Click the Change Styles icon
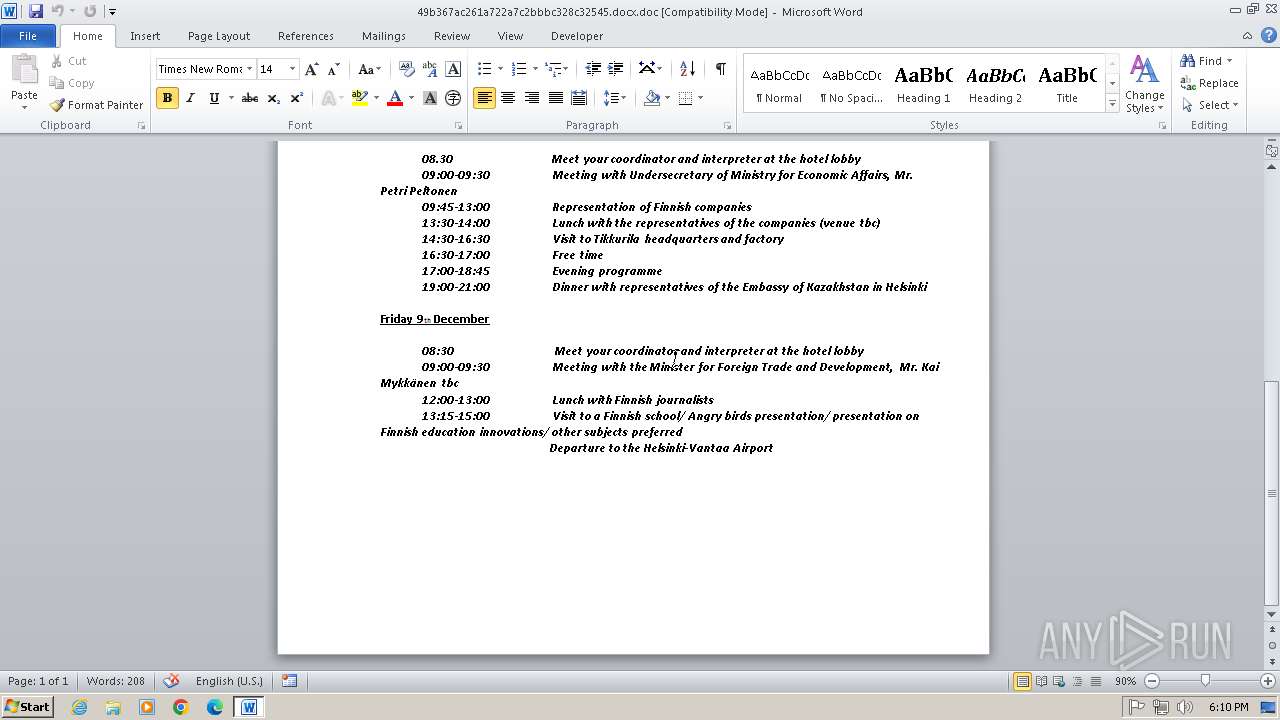1280x720 pixels. click(1144, 84)
